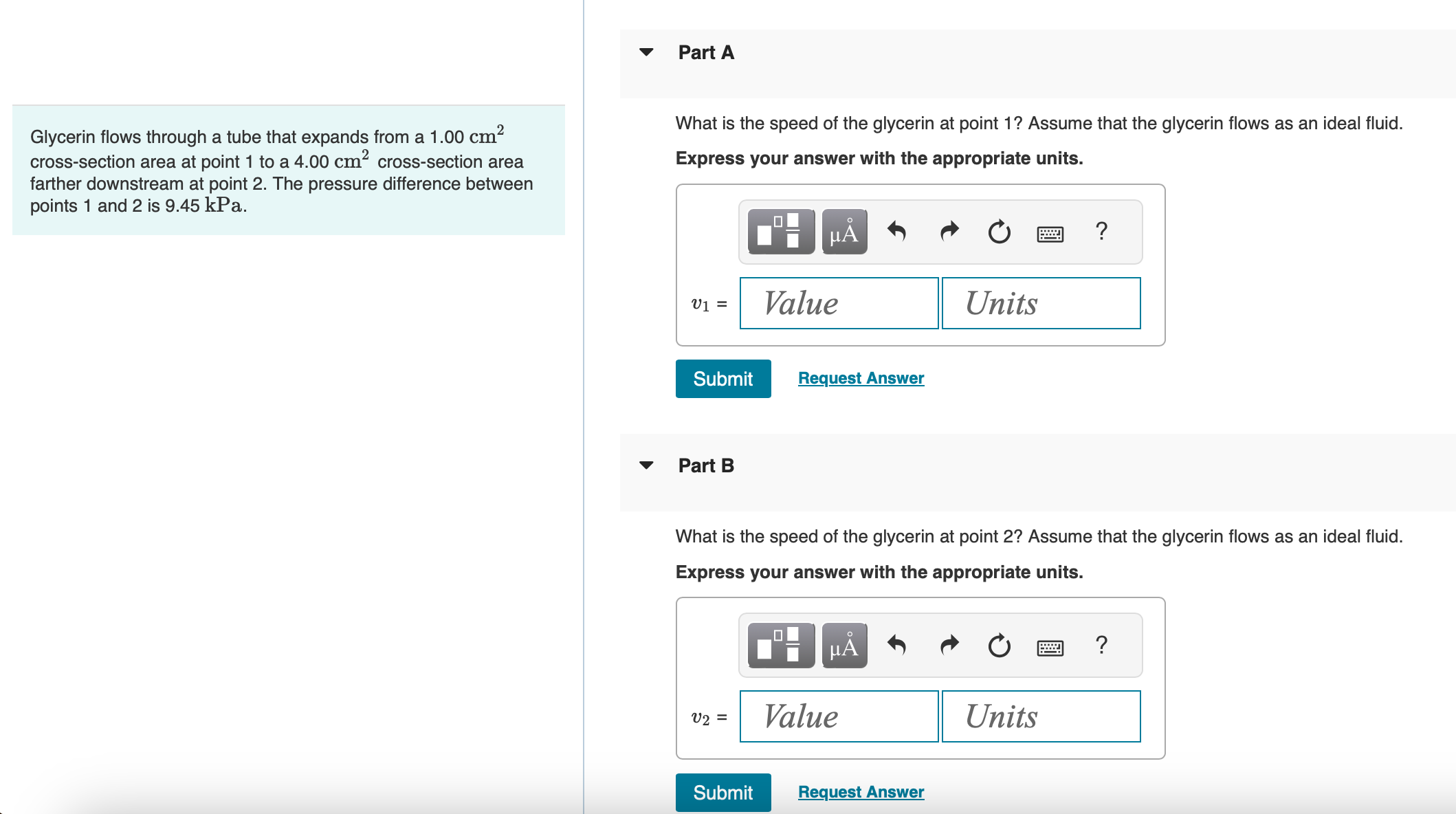Image resolution: width=1456 pixels, height=814 pixels.
Task: Click Request Answer link for Part A
Action: click(x=861, y=378)
